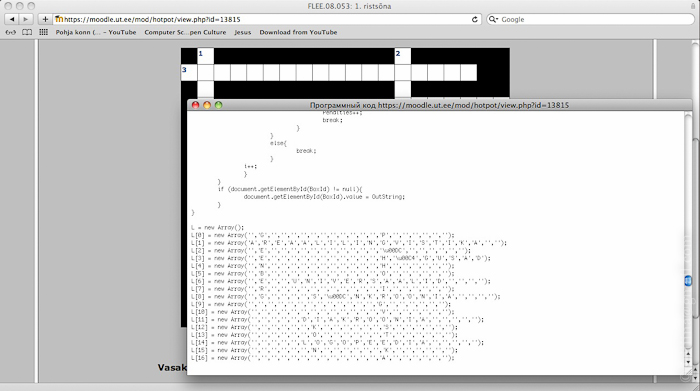Click the code line starting with L[16]
The image size is (700, 391).
(x=322, y=358)
